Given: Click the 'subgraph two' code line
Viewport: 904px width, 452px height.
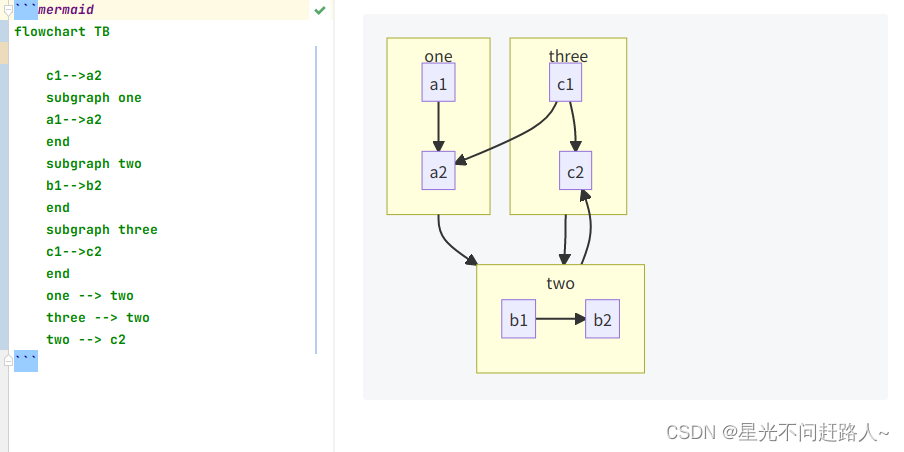Looking at the screenshot, I should pyautogui.click(x=94, y=164).
